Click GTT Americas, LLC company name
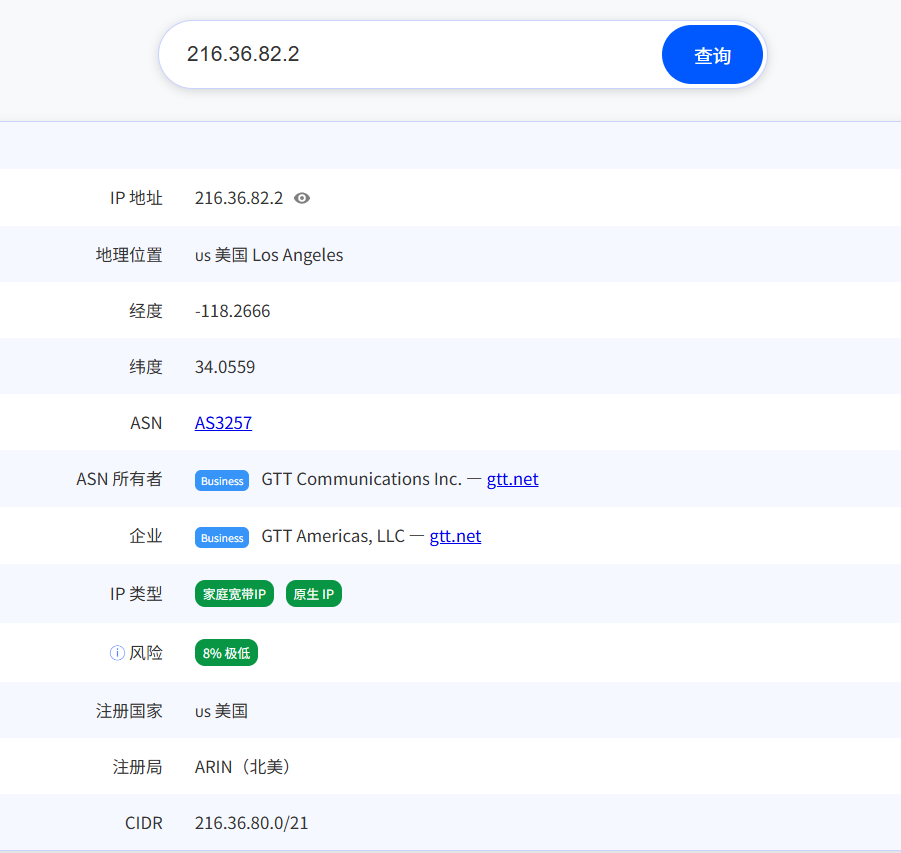This screenshot has height=853, width=901. [333, 537]
